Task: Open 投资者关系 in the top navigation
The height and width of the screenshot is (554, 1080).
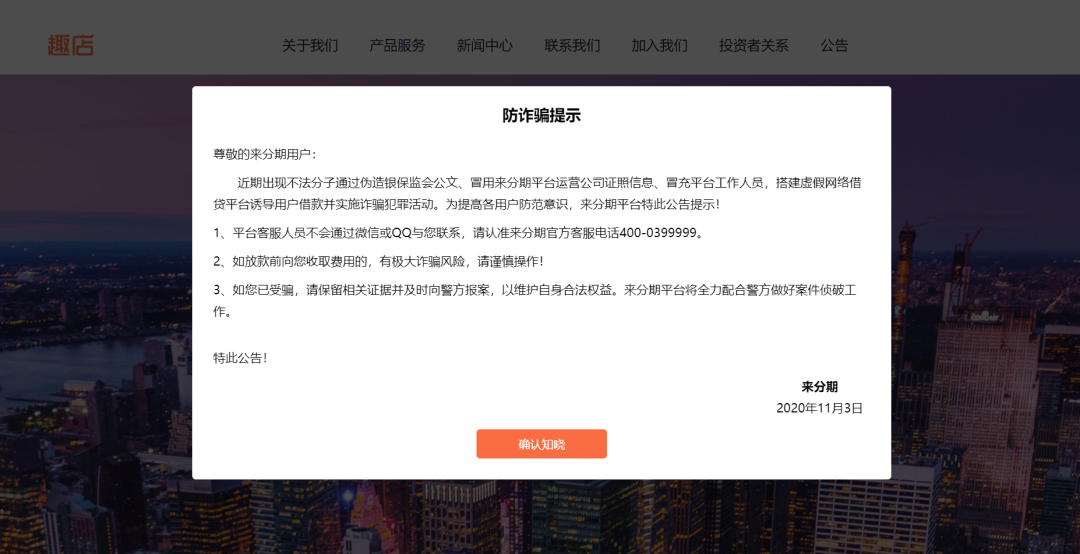Action: (x=754, y=45)
